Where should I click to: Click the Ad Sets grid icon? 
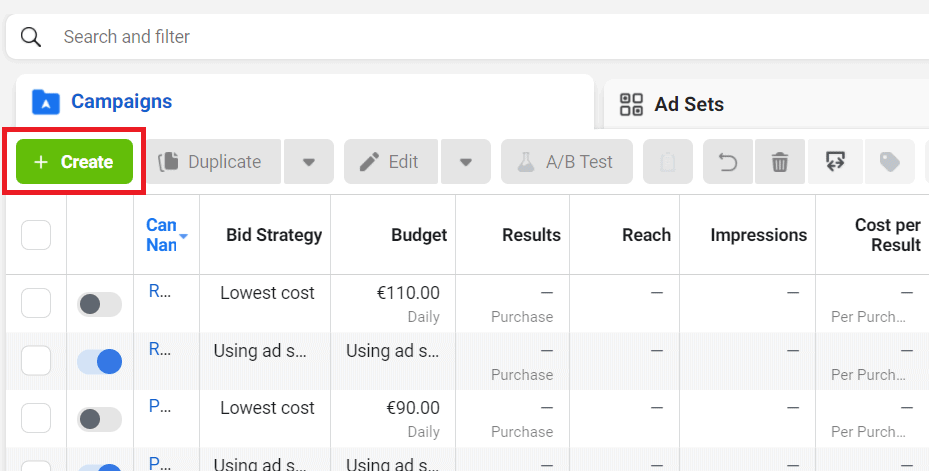pyautogui.click(x=631, y=104)
